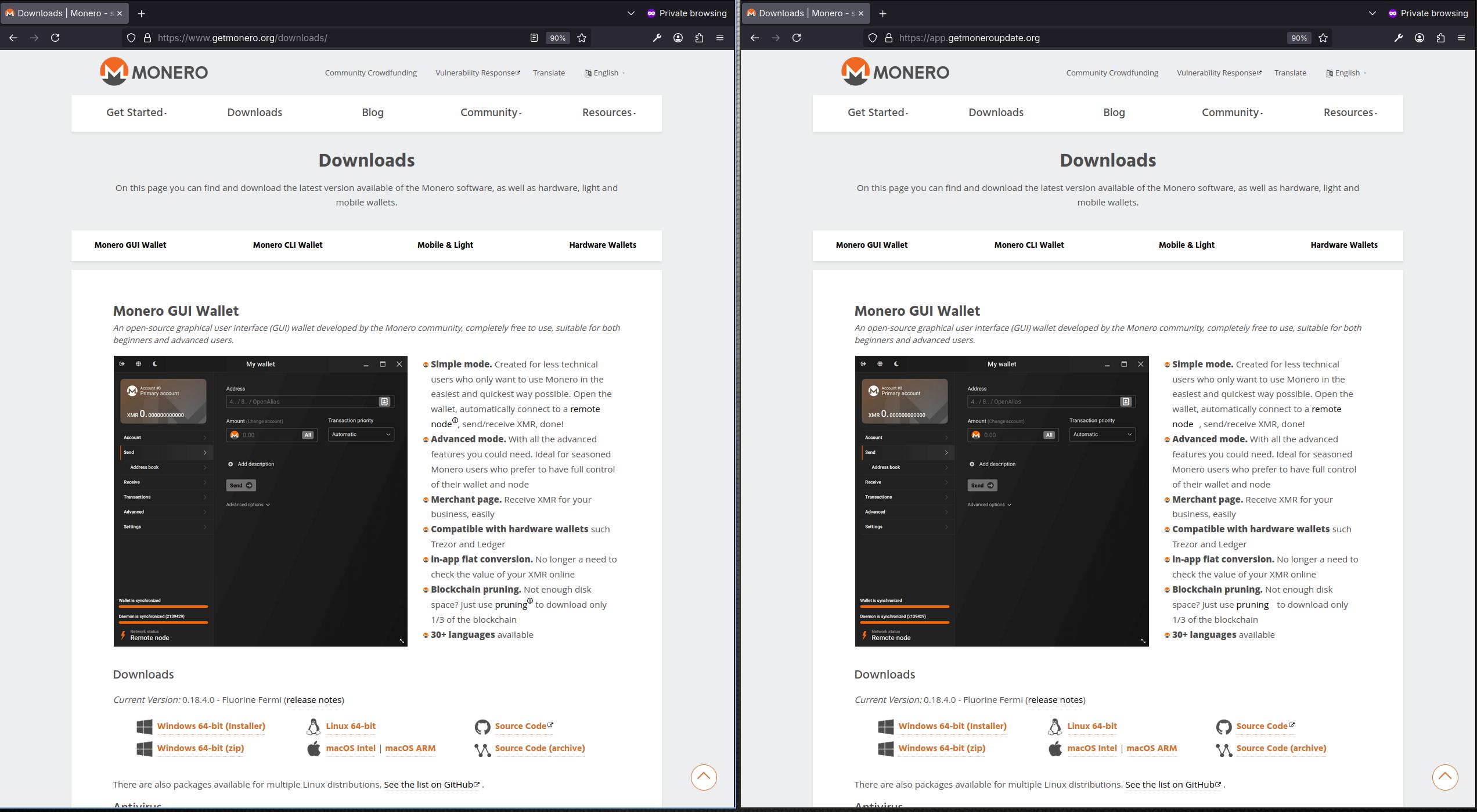Bookmark the getmonero.org page with star icon
The height and width of the screenshot is (812, 1477).
pos(582,38)
